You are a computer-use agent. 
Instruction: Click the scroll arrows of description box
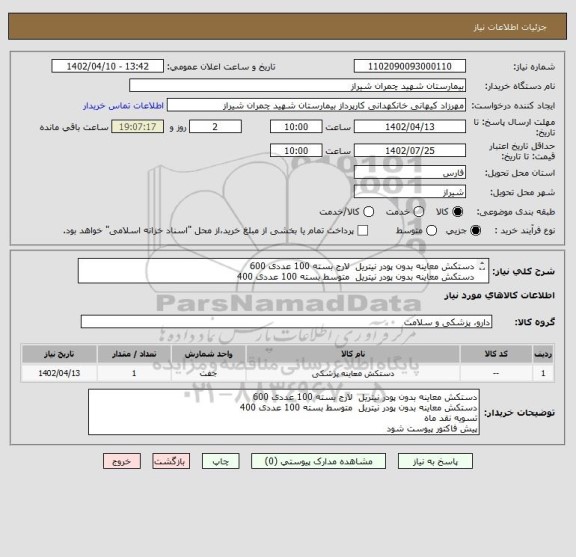click(x=482, y=266)
